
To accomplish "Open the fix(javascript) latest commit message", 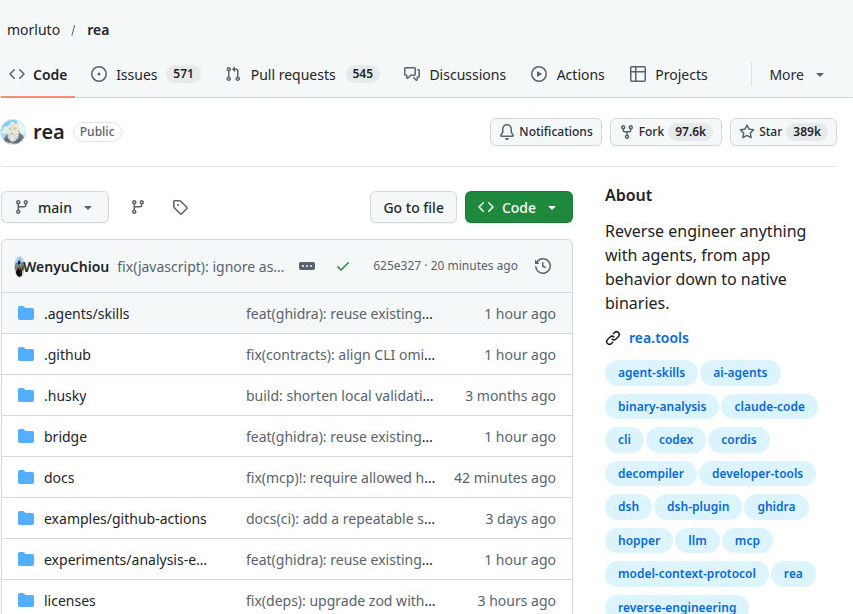I will click(201, 266).
